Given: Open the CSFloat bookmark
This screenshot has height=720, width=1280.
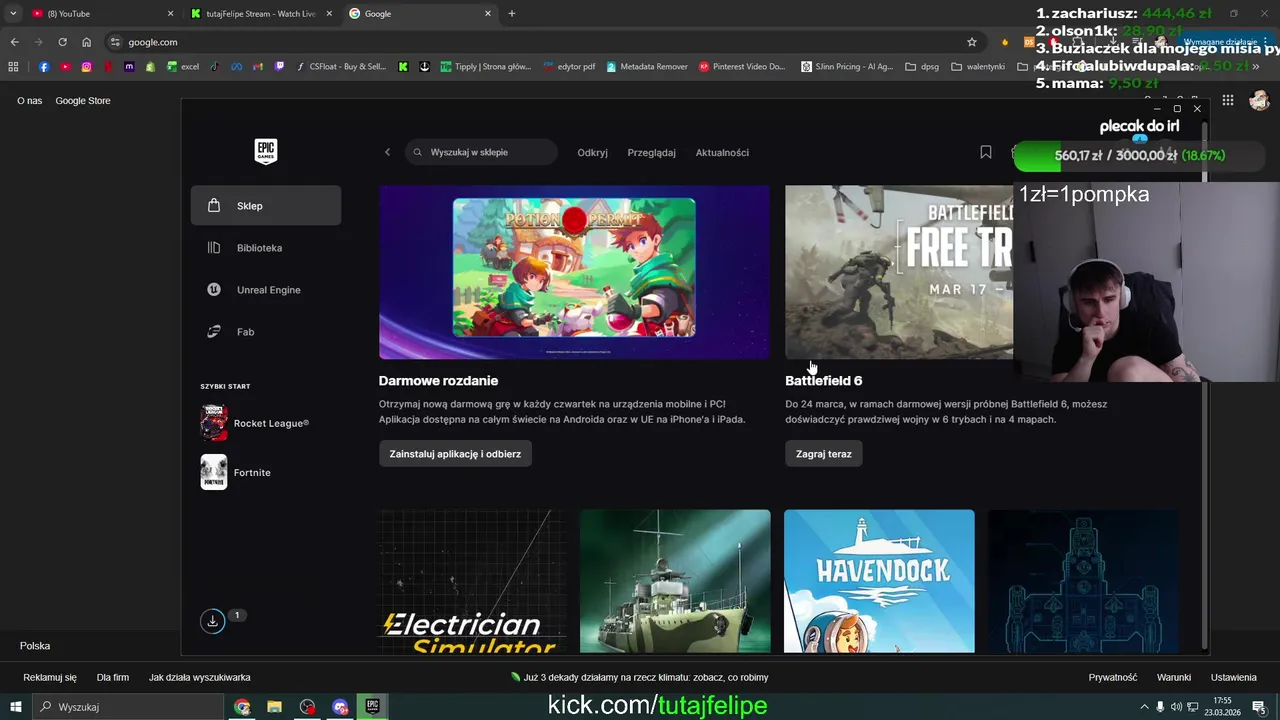Looking at the screenshot, I should pyautogui.click(x=341, y=67).
